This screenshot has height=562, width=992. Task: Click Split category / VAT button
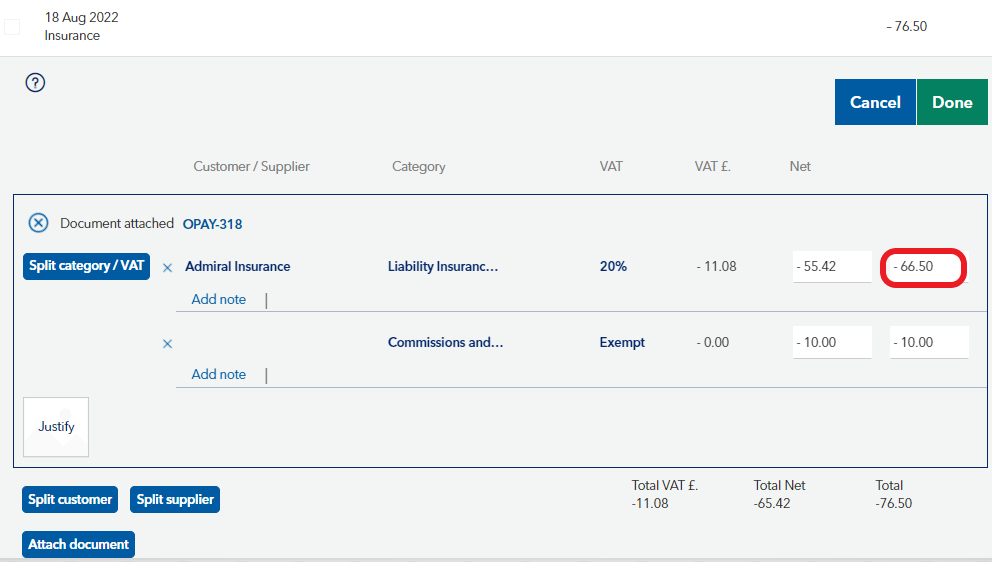[x=87, y=266]
